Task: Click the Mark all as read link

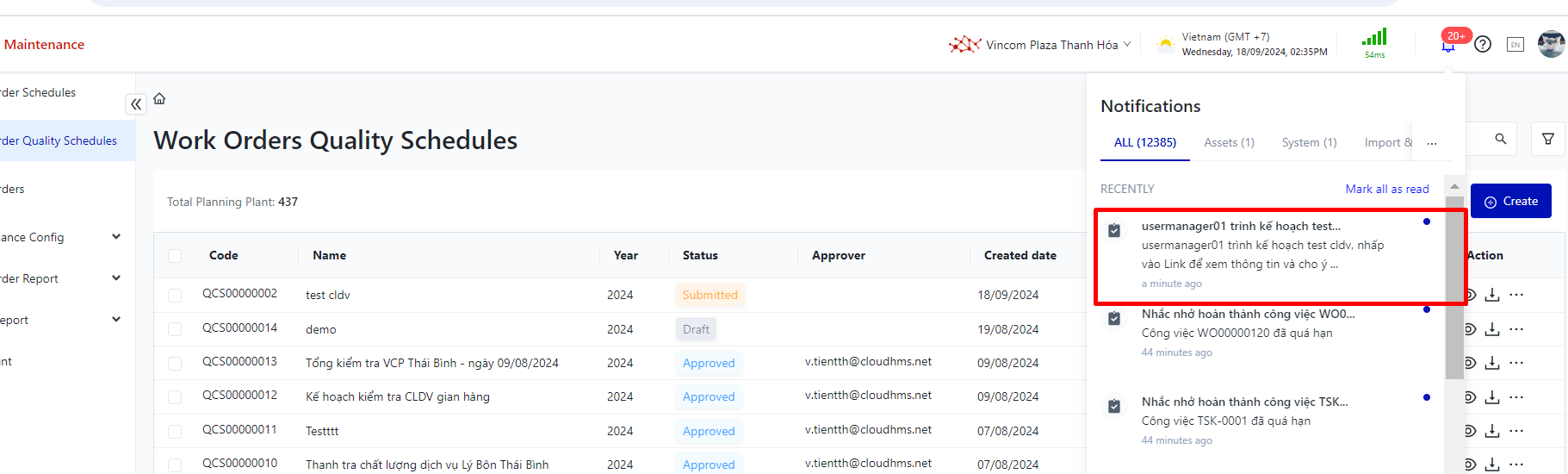Action: click(1386, 189)
